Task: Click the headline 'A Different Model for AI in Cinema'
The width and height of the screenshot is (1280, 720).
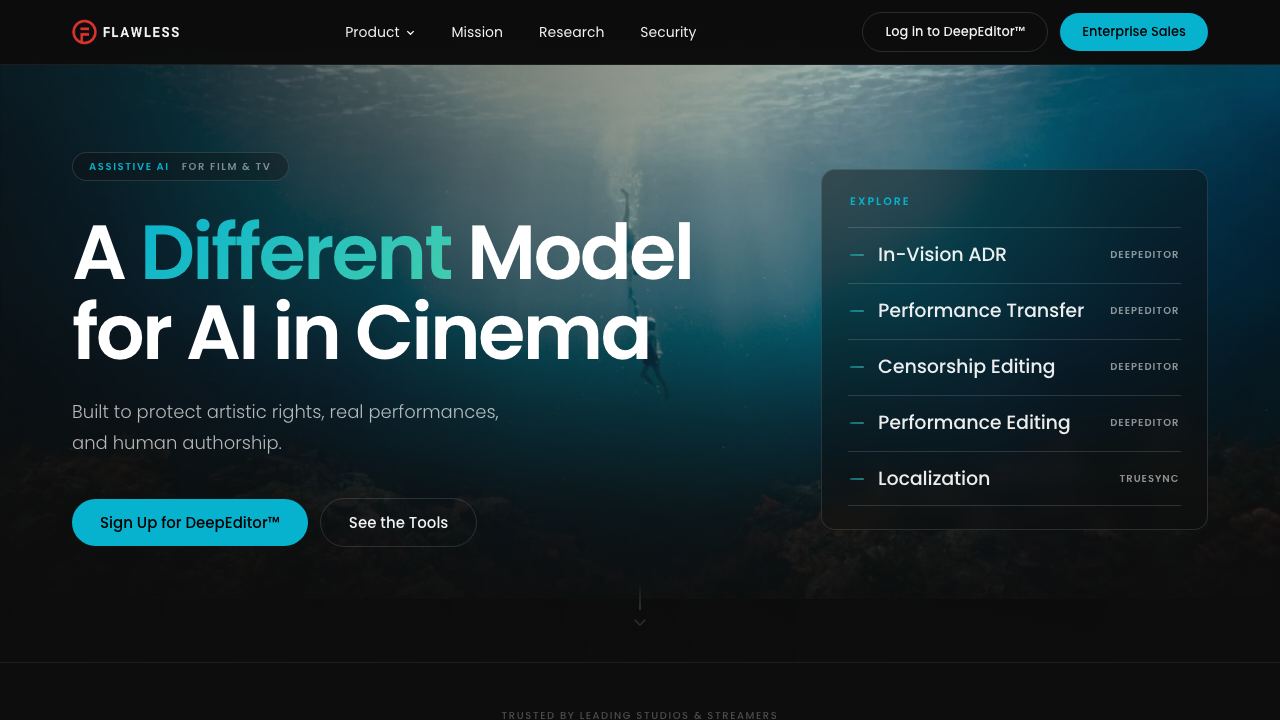Action: point(382,292)
